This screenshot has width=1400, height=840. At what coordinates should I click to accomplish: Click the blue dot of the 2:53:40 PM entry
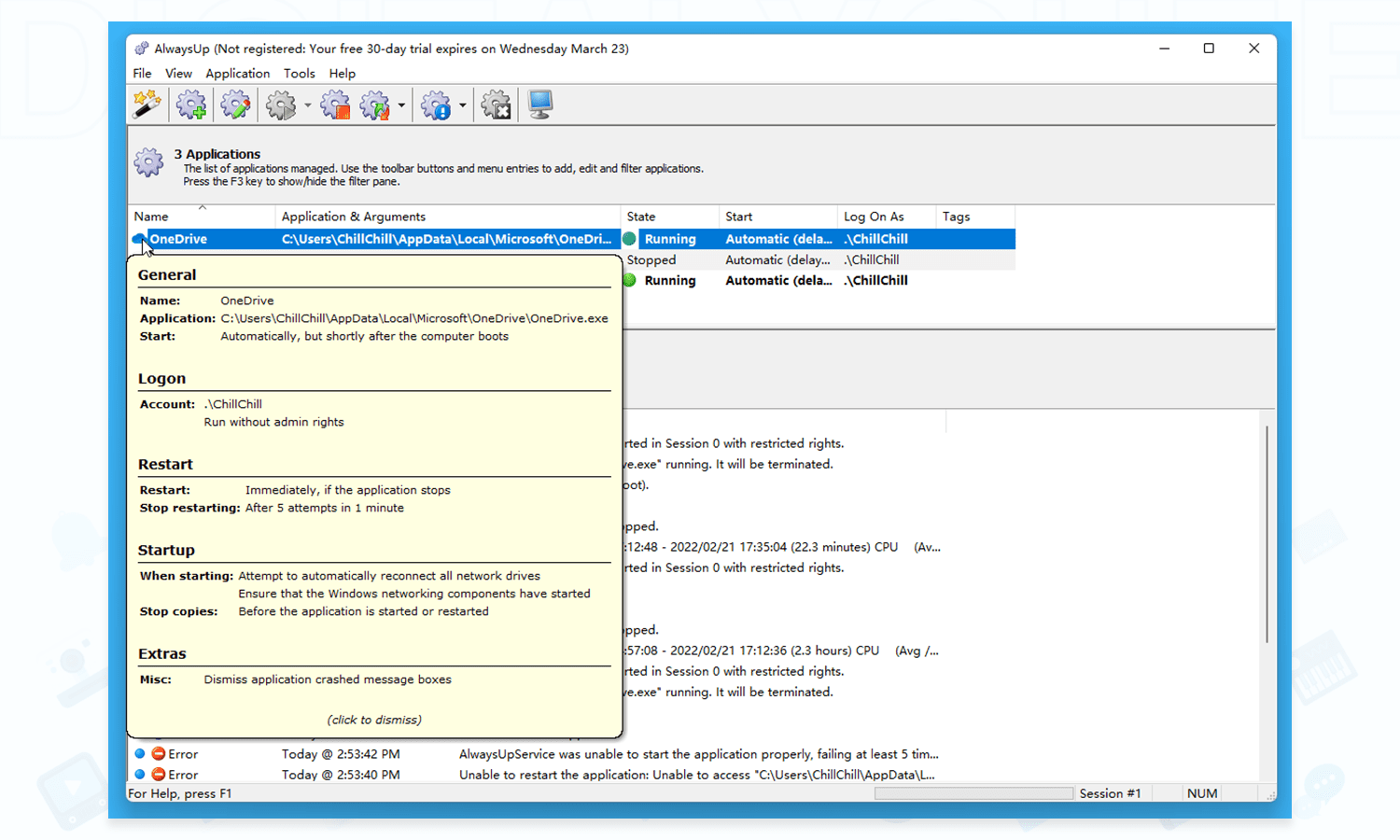pos(140,774)
